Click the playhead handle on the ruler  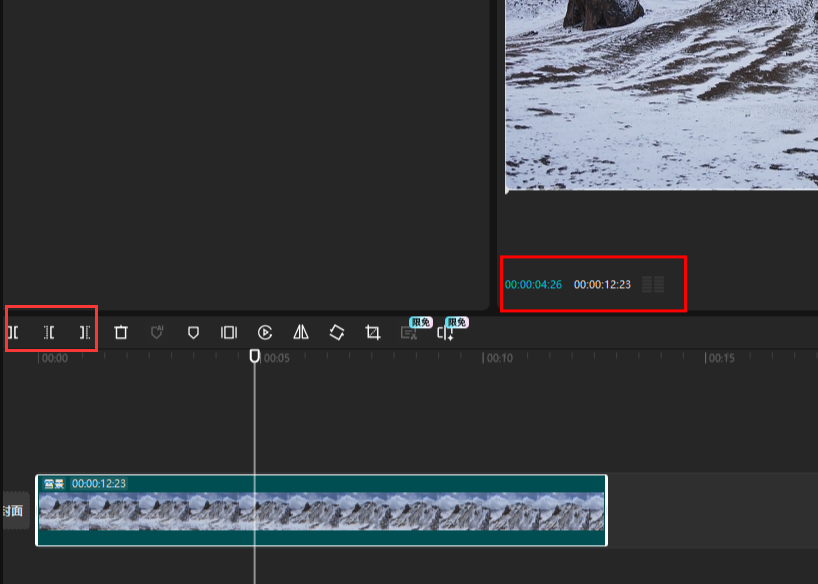pyautogui.click(x=255, y=356)
